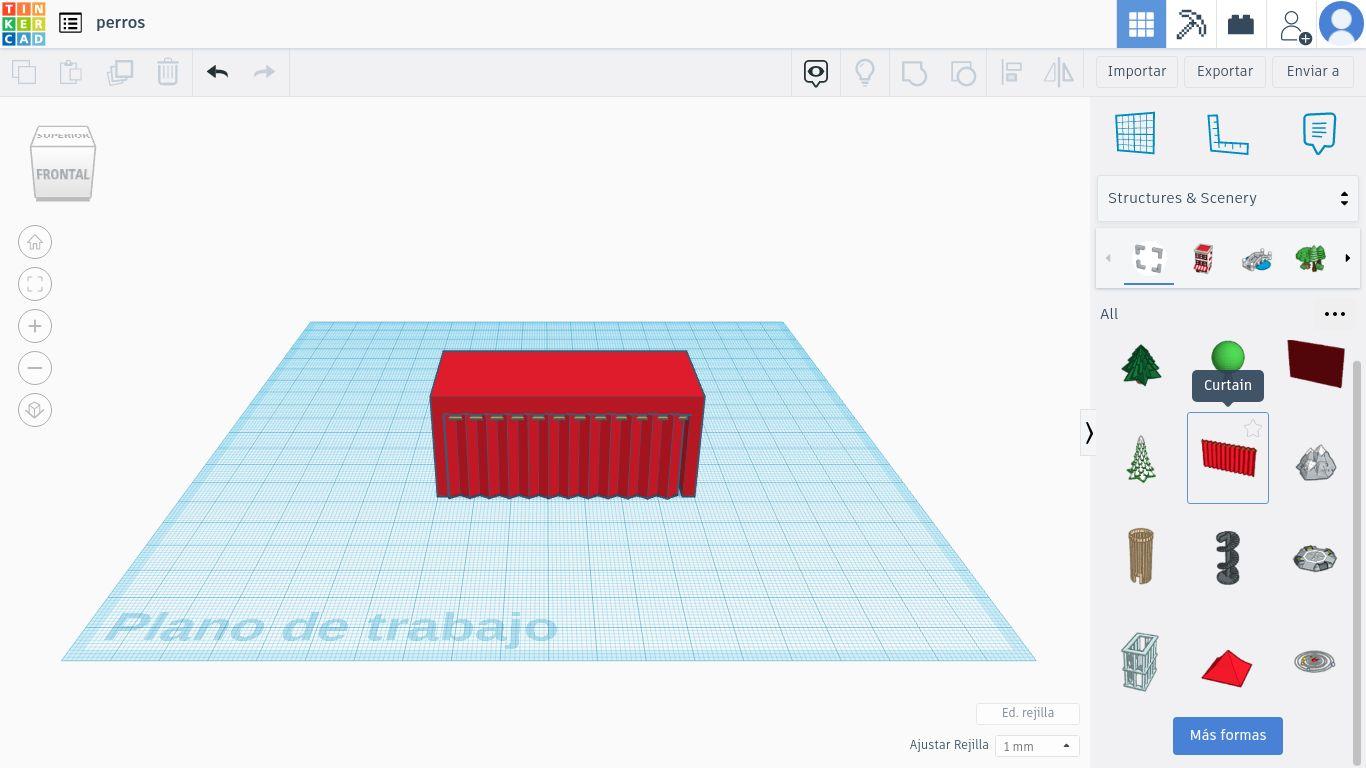Favorite the Curtain shape with star

(1252, 428)
